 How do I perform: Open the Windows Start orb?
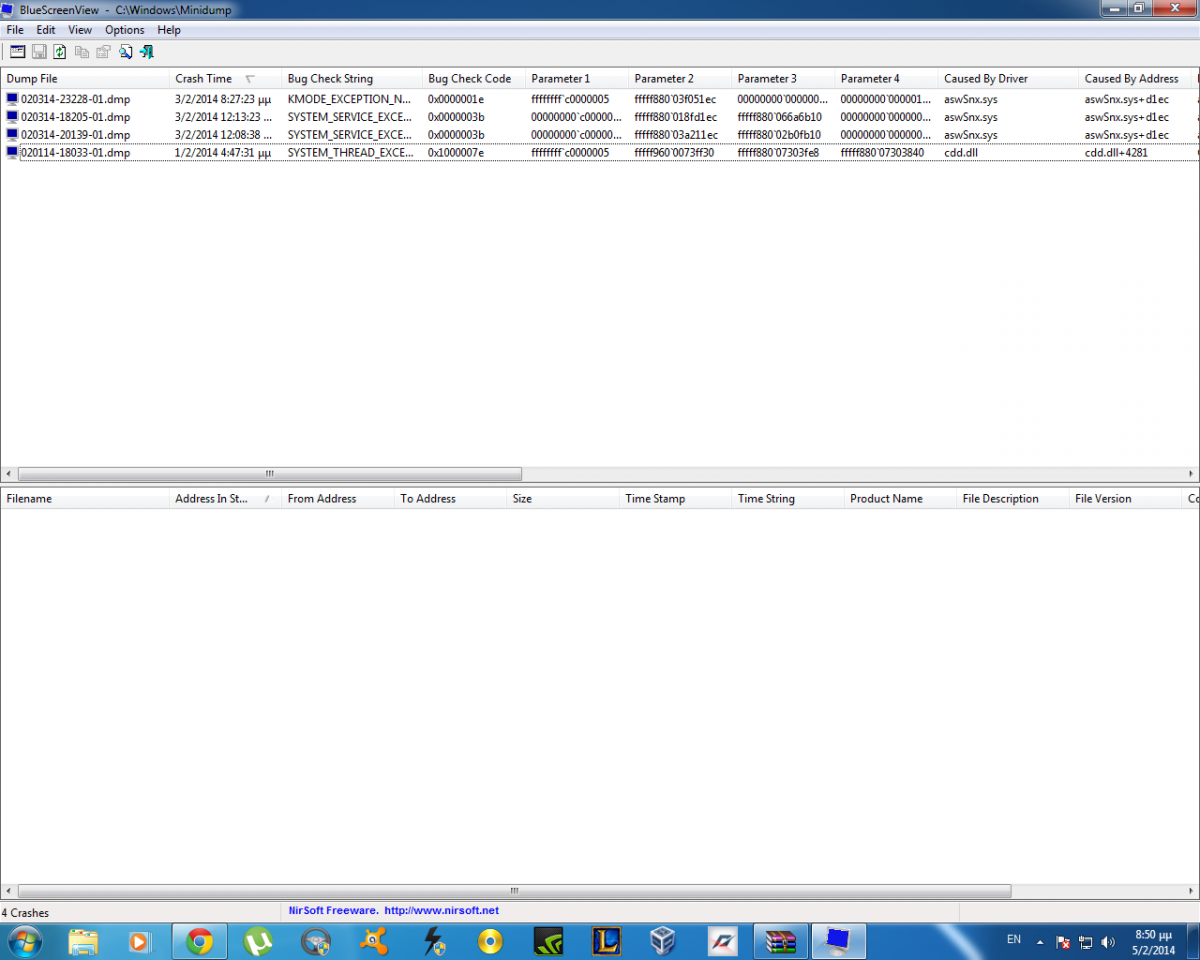coord(24,941)
